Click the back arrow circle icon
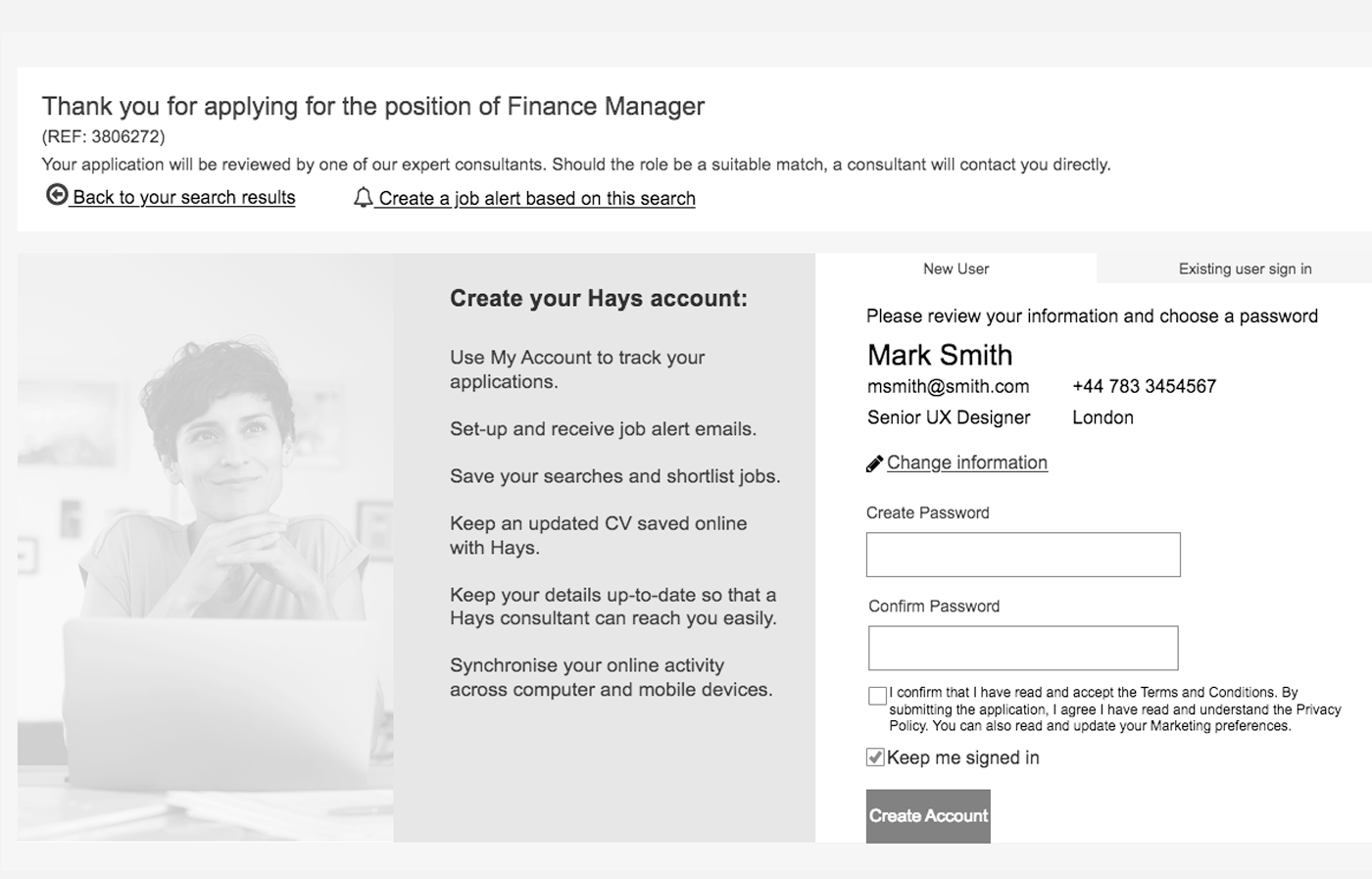 (x=57, y=195)
